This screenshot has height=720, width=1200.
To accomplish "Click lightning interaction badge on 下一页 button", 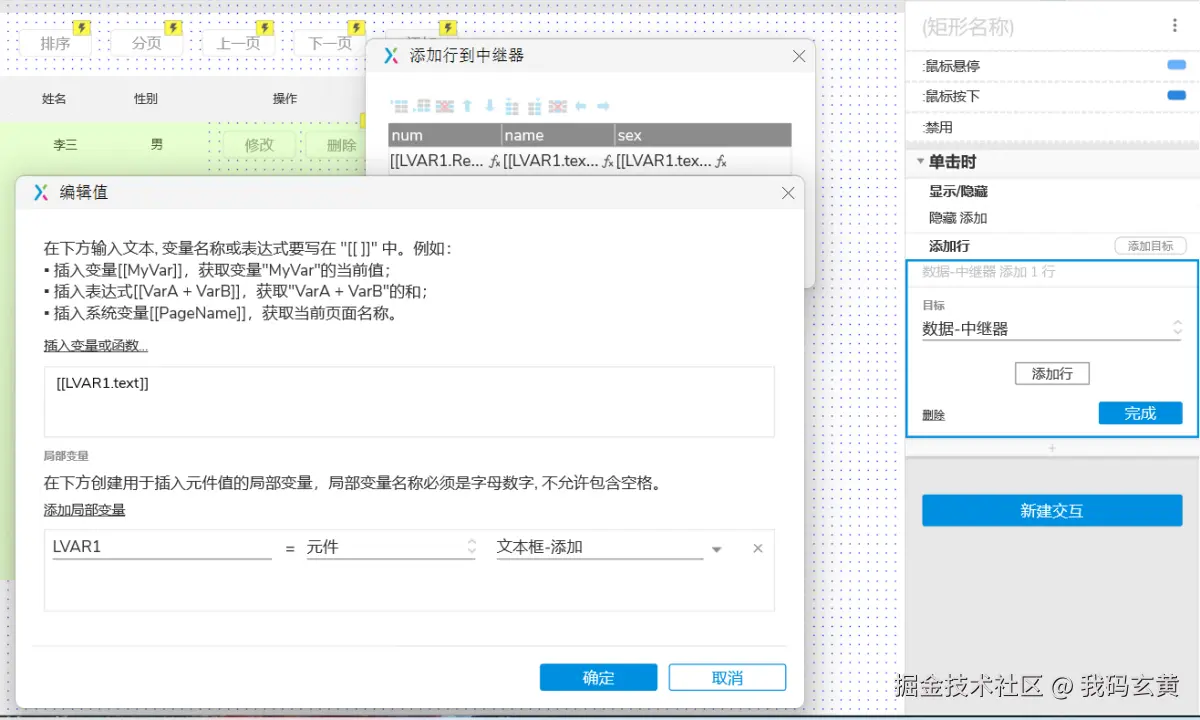I will (357, 28).
